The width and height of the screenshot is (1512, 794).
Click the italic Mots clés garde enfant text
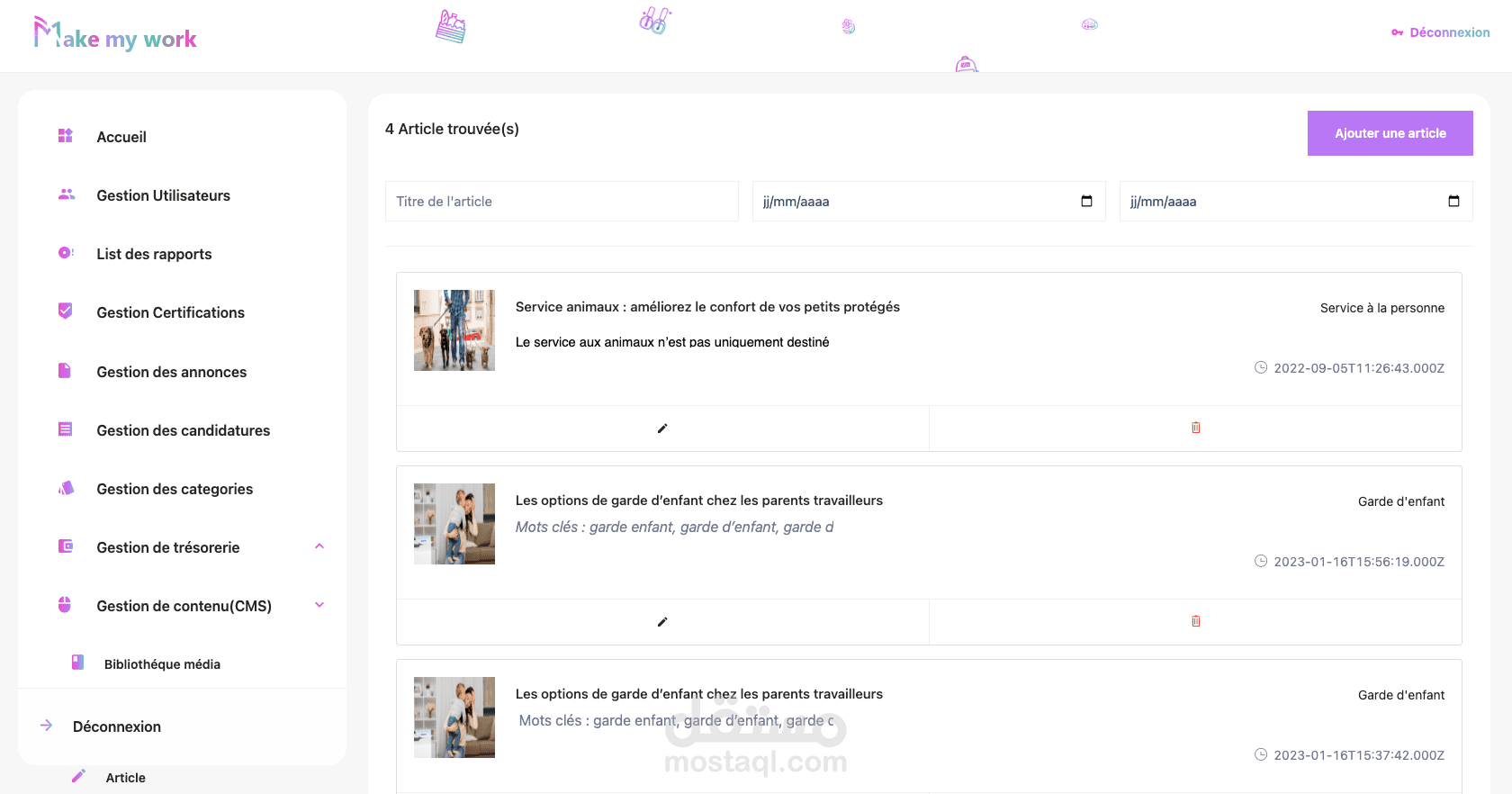pos(675,527)
